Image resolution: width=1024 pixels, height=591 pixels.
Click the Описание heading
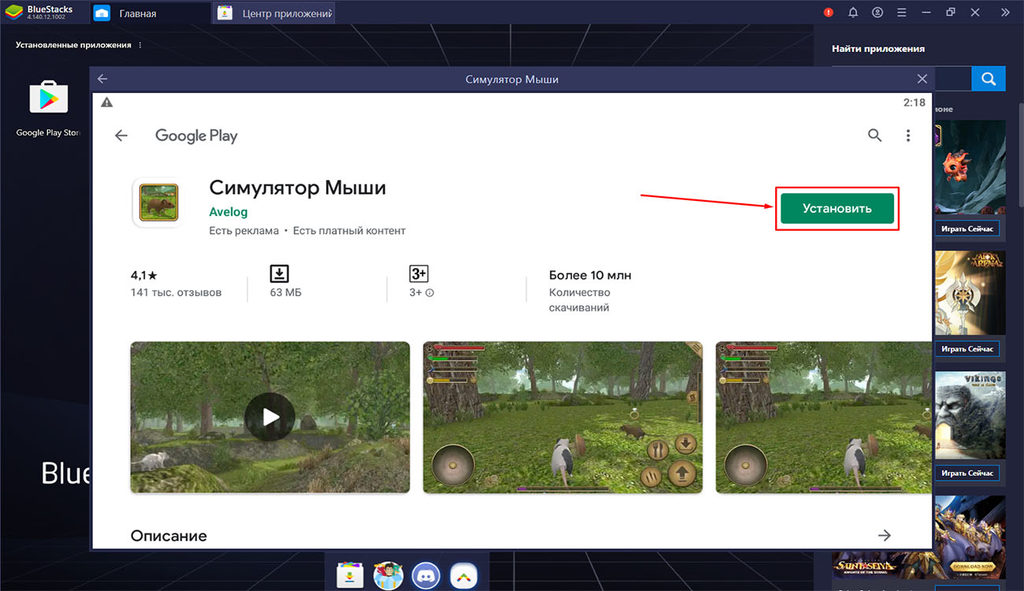[168, 535]
